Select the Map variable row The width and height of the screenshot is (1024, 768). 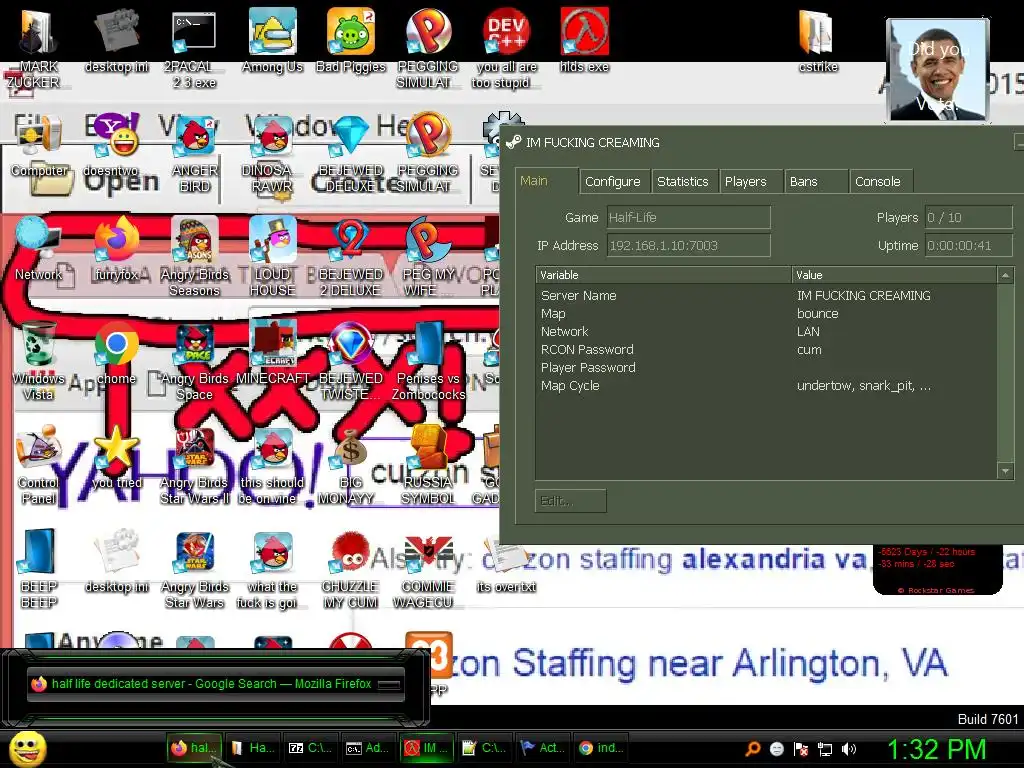(767, 313)
